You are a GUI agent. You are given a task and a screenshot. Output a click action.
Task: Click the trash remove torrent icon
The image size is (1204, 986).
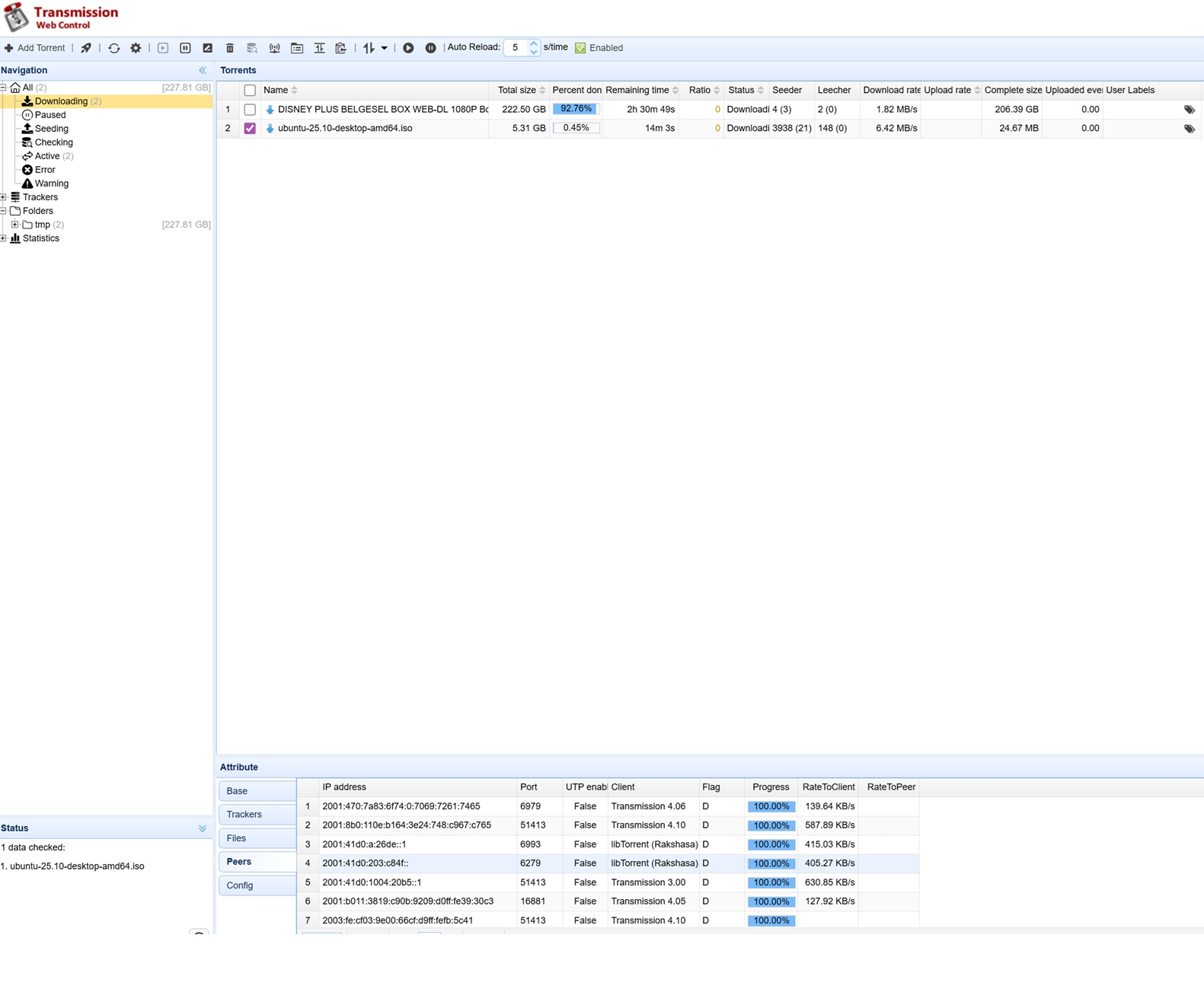point(230,48)
